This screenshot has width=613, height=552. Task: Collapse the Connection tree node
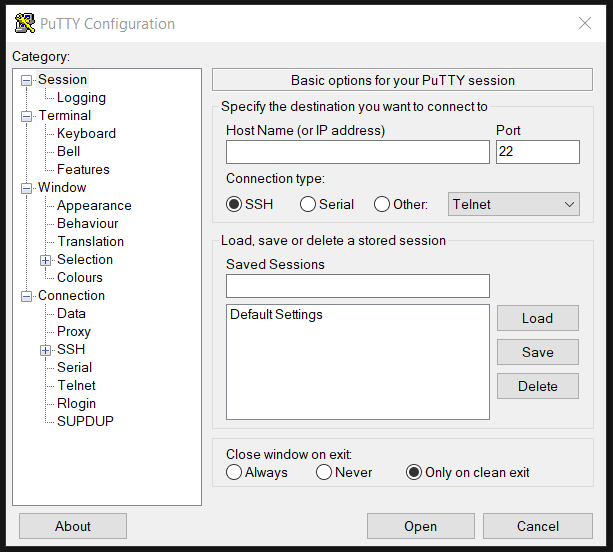coord(26,296)
